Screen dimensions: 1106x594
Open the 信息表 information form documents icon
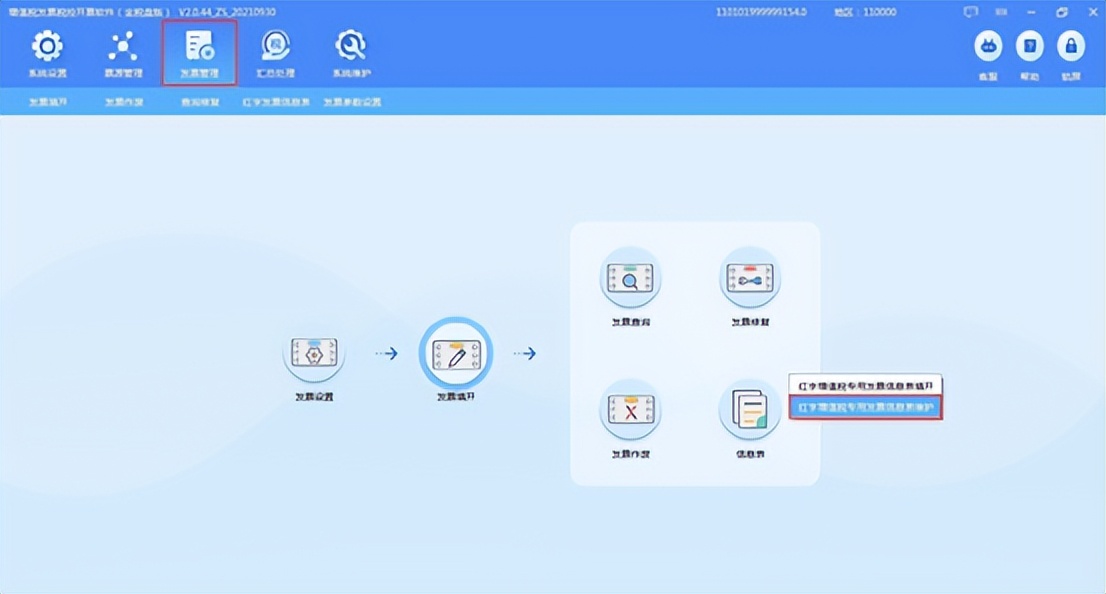click(750, 408)
